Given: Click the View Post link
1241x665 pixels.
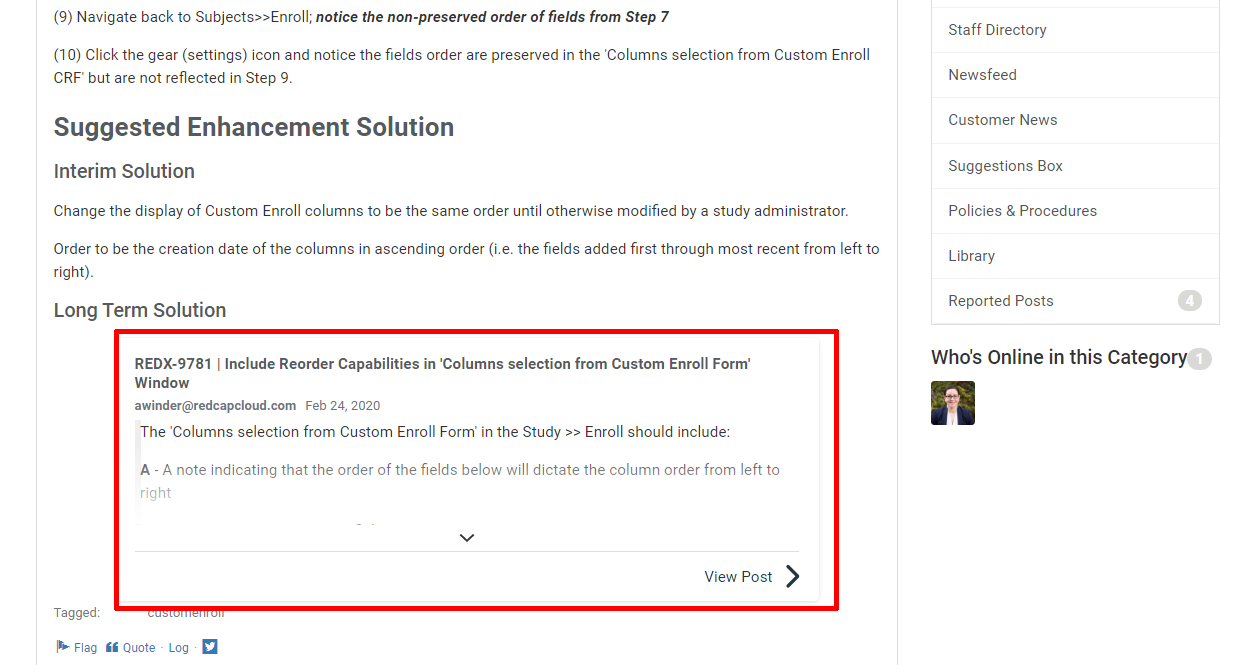Looking at the screenshot, I should tap(738, 577).
